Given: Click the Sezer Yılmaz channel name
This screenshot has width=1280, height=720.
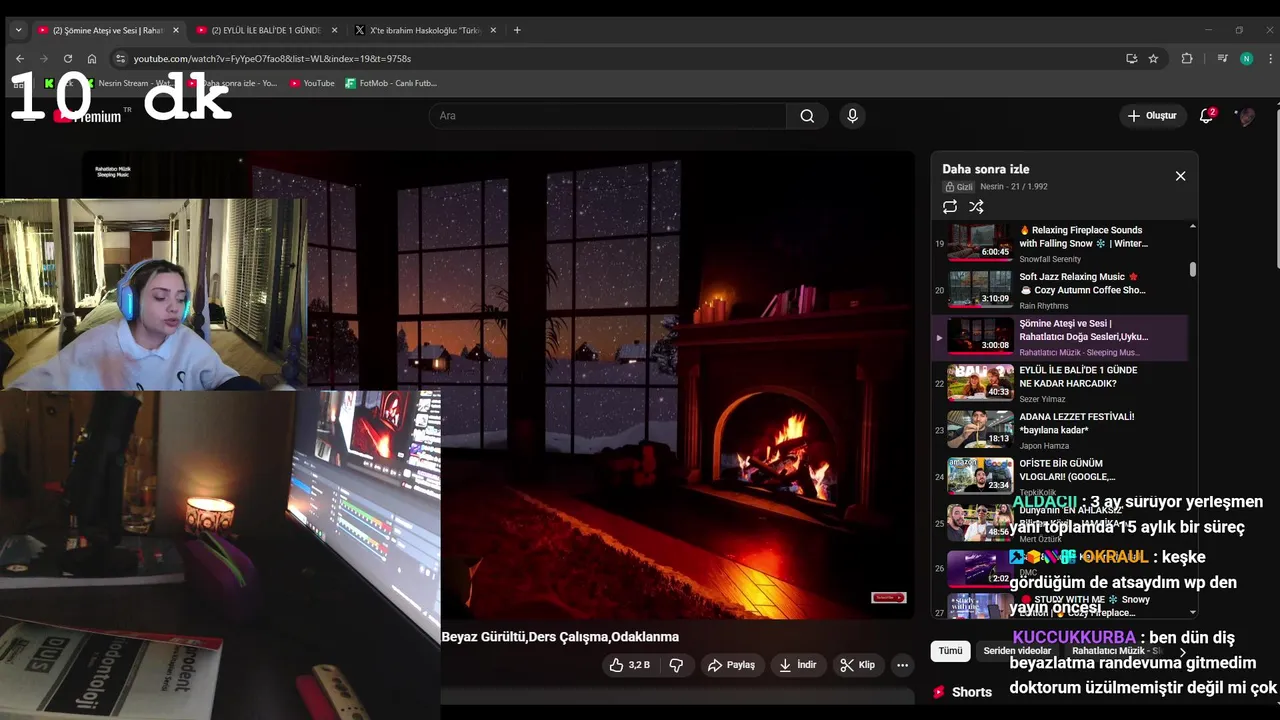Looking at the screenshot, I should pyautogui.click(x=1042, y=399).
